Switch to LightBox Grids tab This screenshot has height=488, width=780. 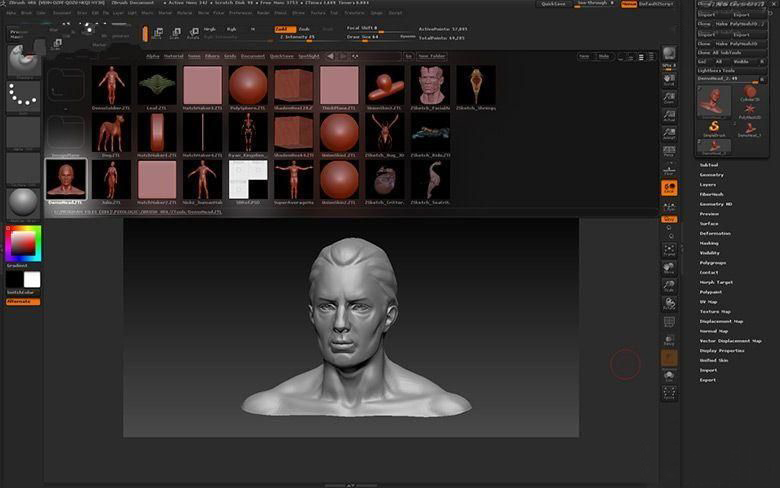pos(230,56)
